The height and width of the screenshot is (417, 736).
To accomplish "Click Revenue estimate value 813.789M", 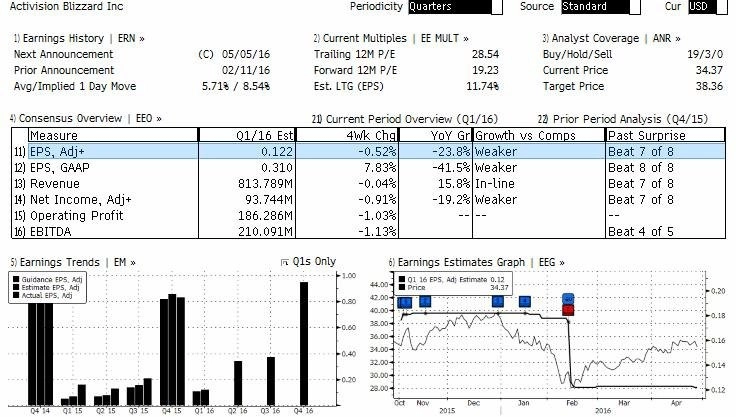I will click(x=265, y=184).
